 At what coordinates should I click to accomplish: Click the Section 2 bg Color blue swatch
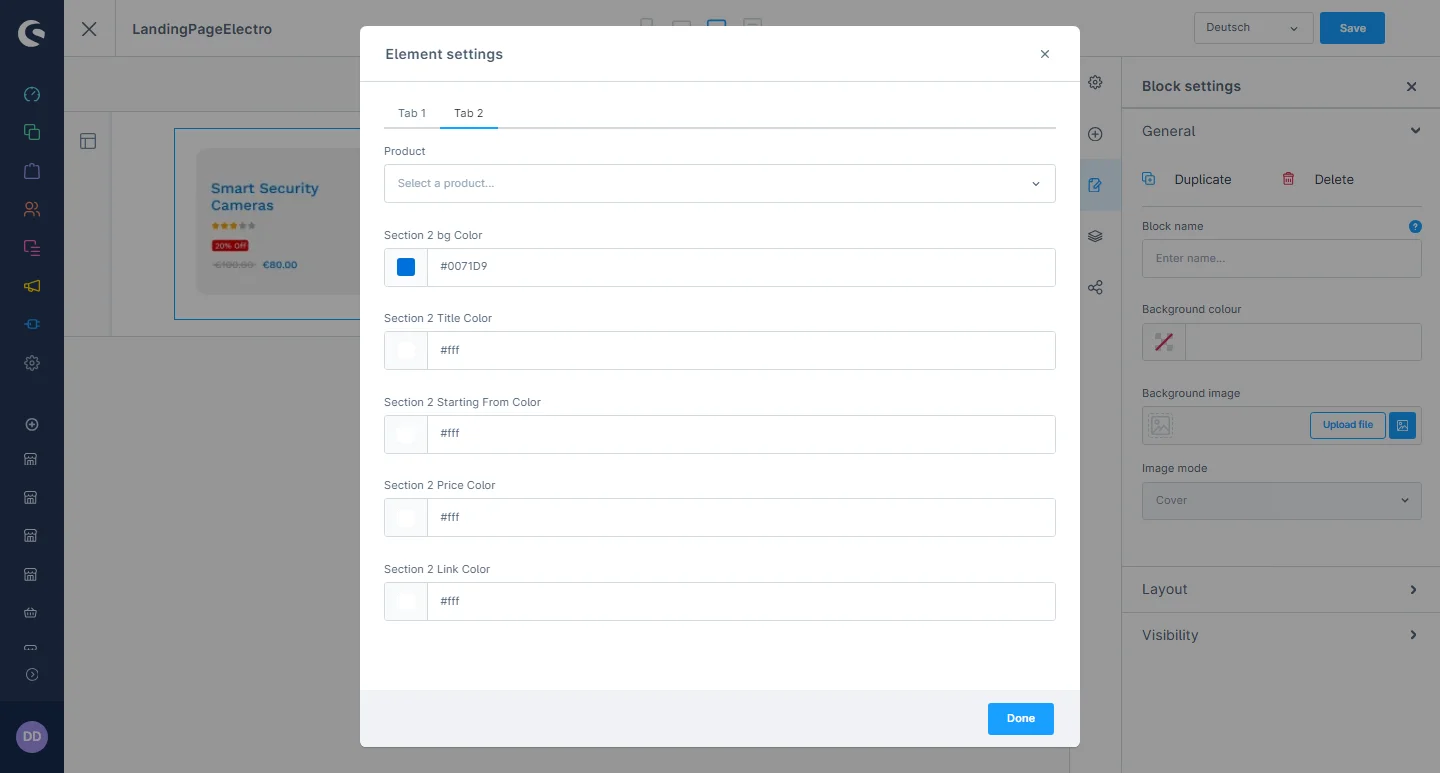pos(406,267)
